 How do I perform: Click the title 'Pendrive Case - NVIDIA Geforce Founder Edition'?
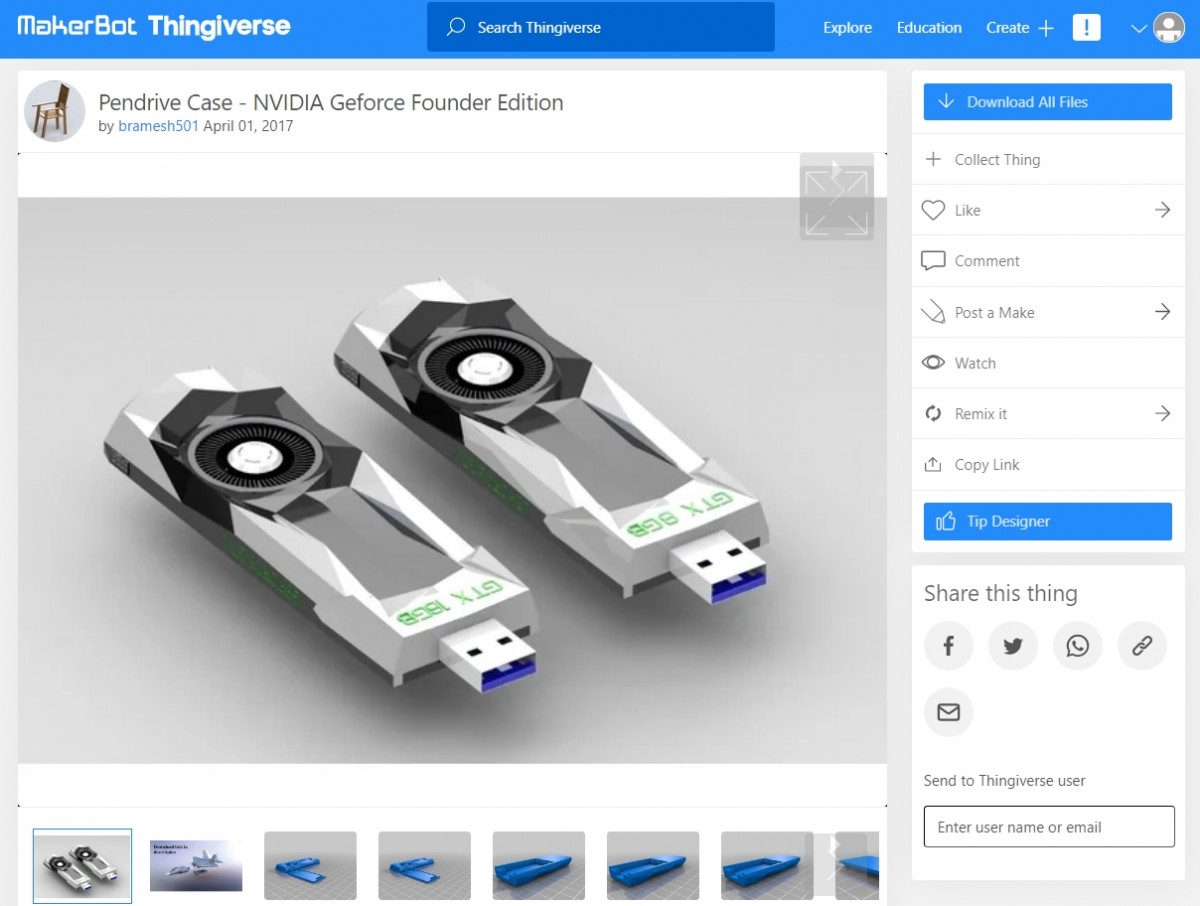pyautogui.click(x=331, y=102)
